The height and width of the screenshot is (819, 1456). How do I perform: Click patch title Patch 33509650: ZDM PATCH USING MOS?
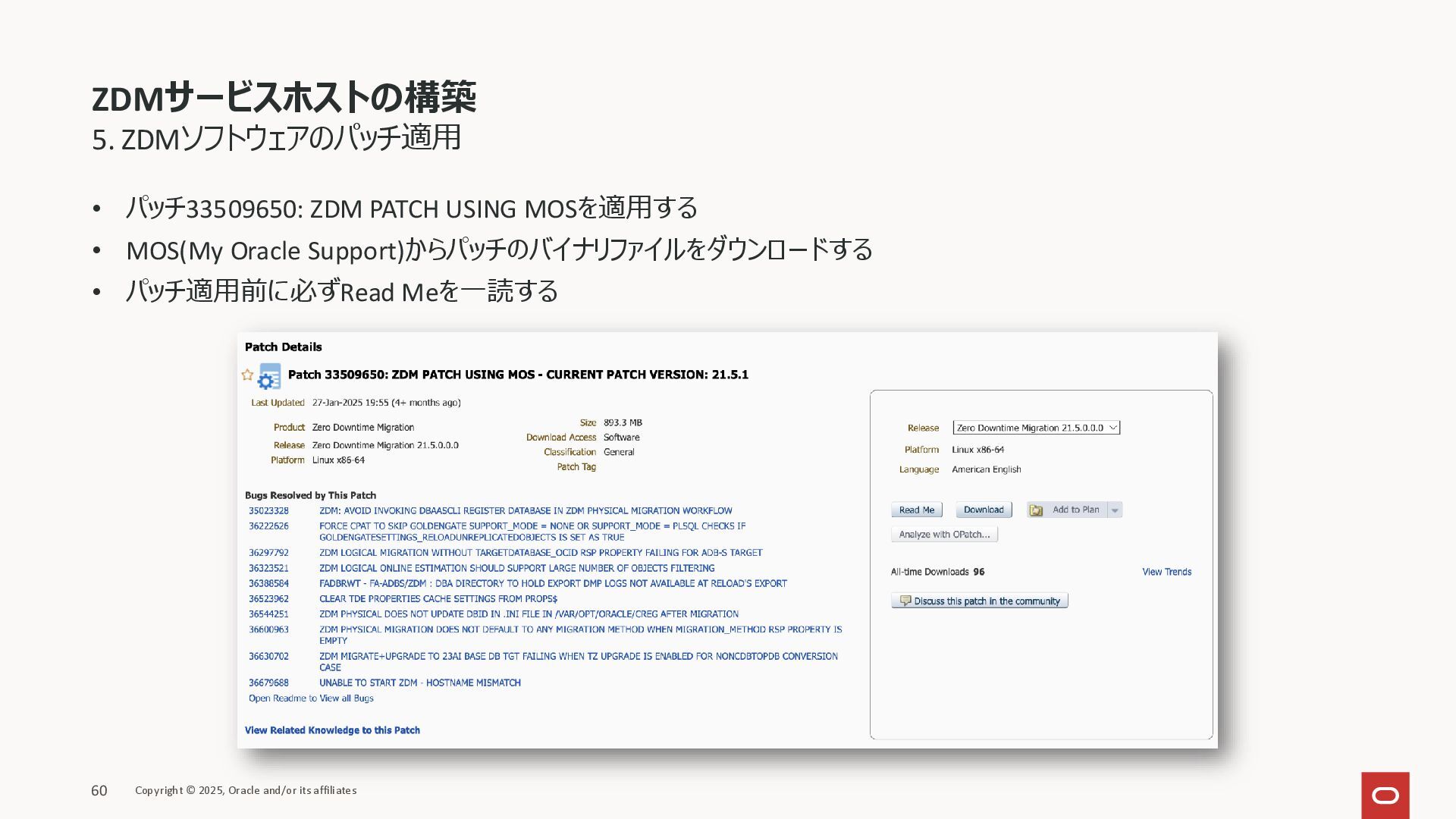click(518, 375)
